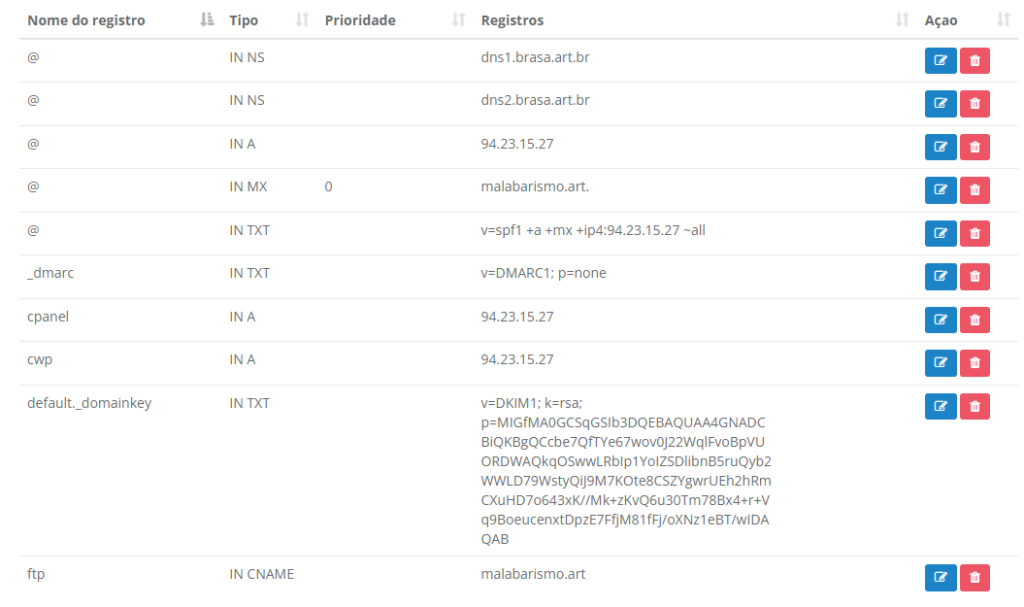
Task: Delete the ftp CNAME record
Action: tap(974, 578)
